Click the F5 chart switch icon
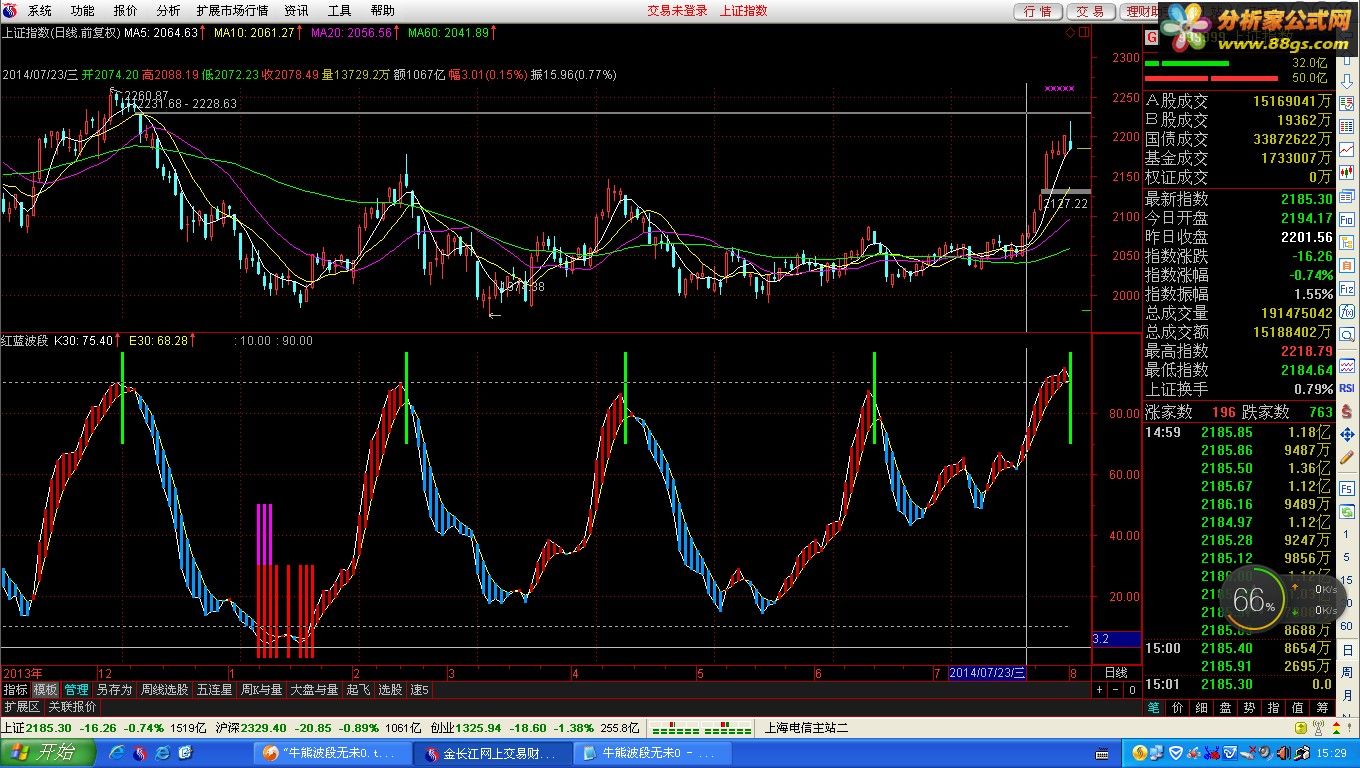1360x768 pixels. (1346, 488)
